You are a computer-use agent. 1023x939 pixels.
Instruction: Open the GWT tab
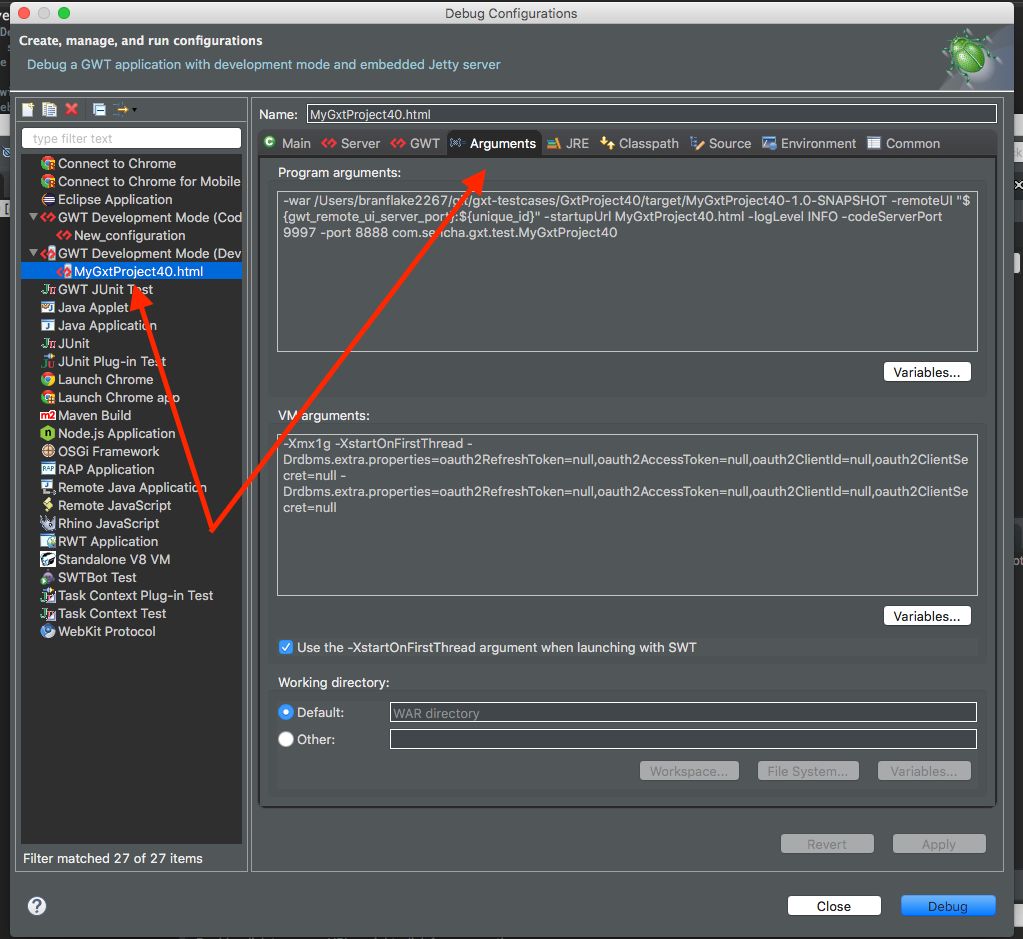[x=416, y=144]
